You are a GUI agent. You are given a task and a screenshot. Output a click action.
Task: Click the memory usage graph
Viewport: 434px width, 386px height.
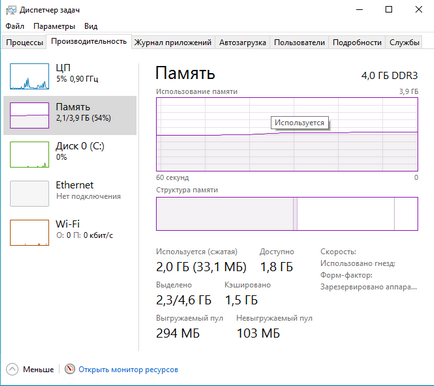tap(287, 134)
